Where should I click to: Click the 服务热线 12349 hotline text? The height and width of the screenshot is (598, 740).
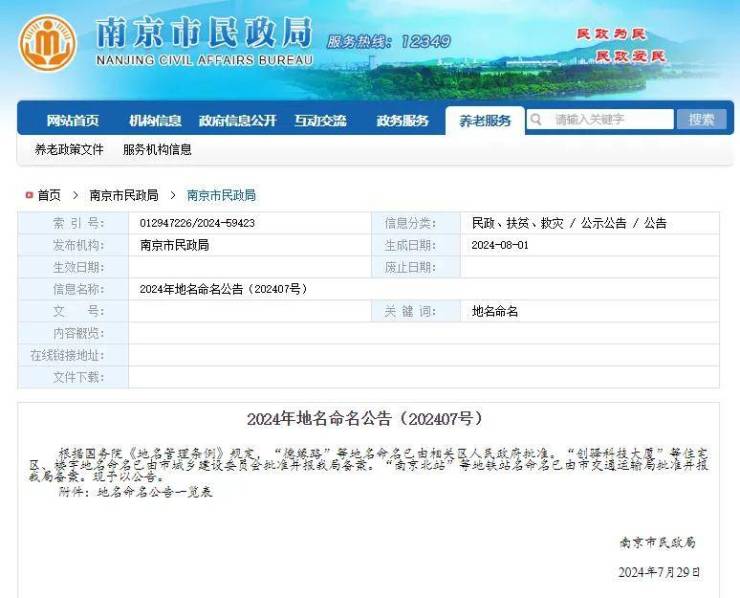(388, 42)
